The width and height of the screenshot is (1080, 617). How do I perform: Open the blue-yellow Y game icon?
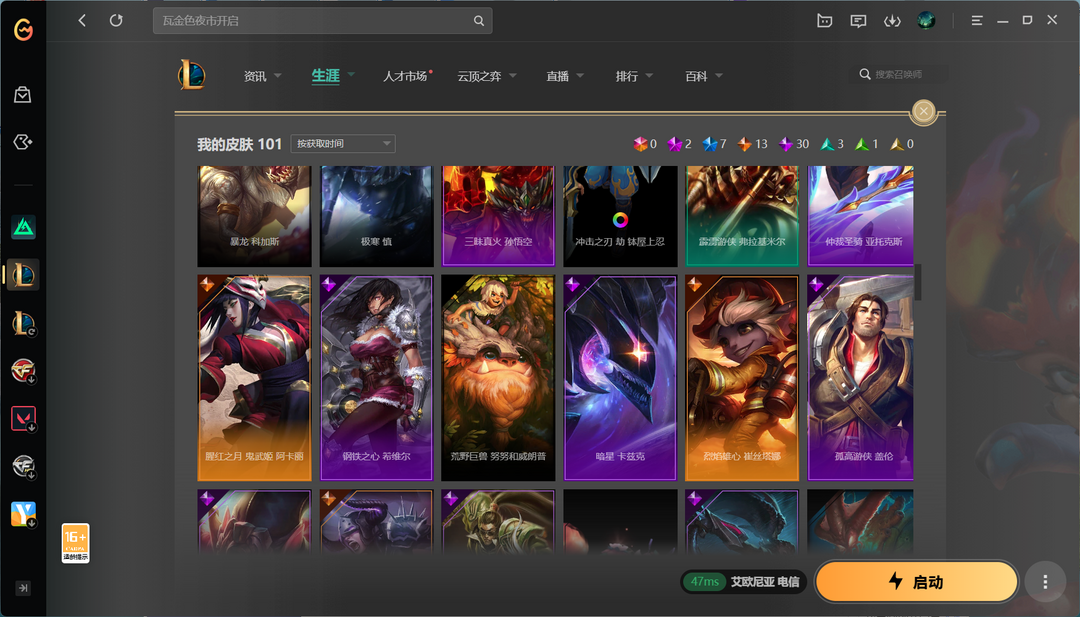[23, 514]
